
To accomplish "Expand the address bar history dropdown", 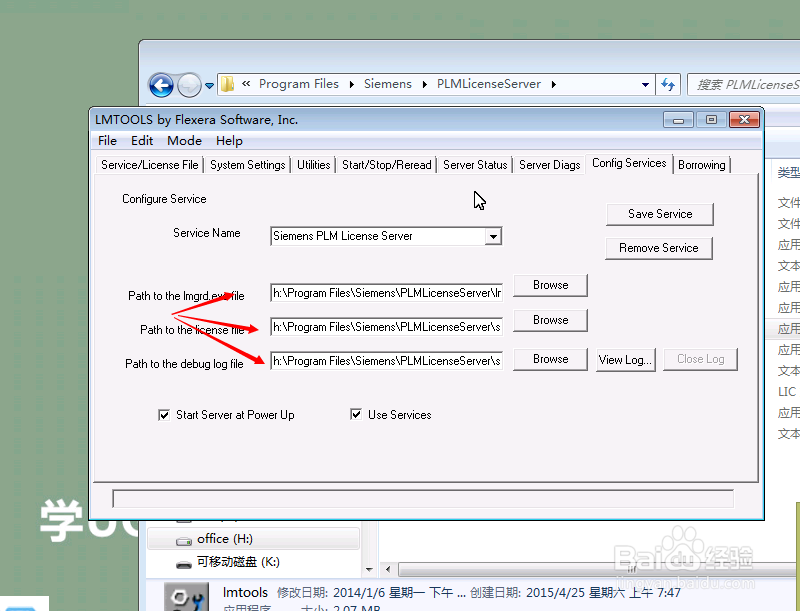I will pyautogui.click(x=645, y=85).
